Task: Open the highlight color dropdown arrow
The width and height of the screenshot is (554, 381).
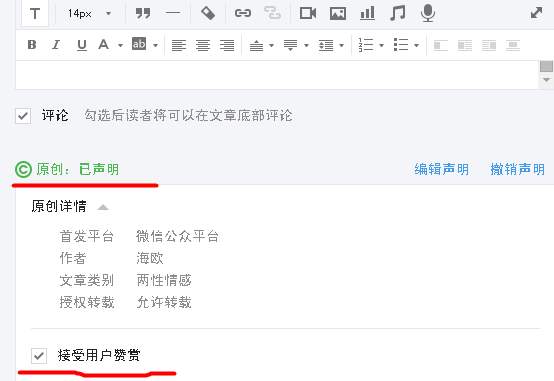Action: (x=155, y=46)
